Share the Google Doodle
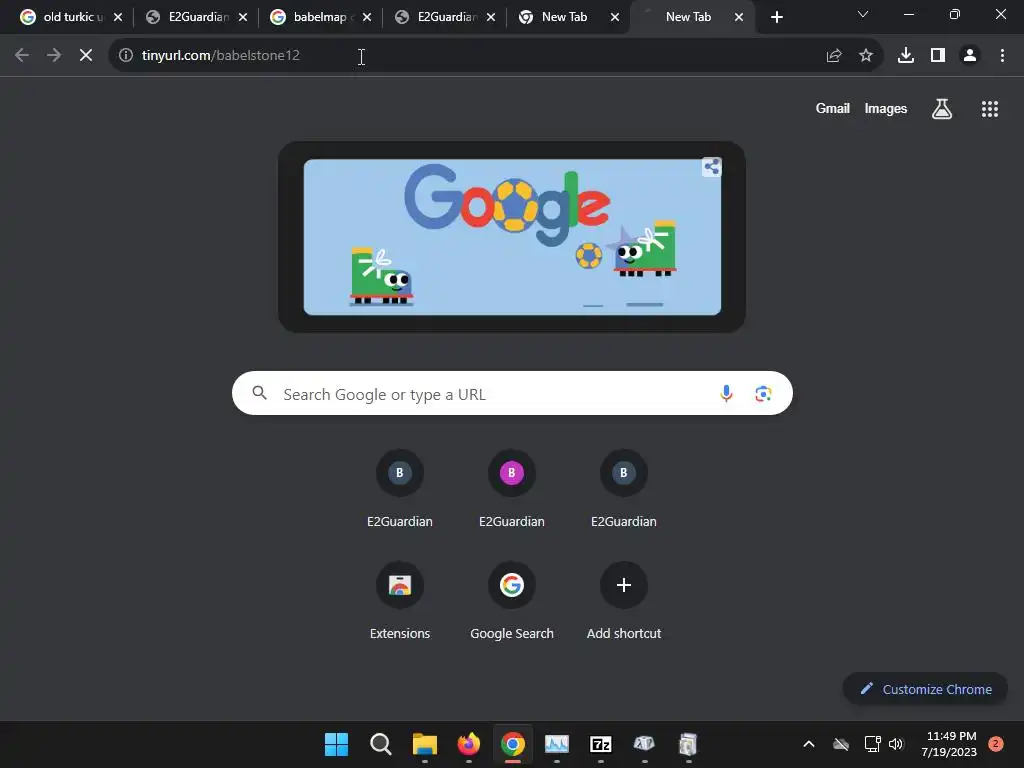Image resolution: width=1024 pixels, height=768 pixels. (x=712, y=167)
